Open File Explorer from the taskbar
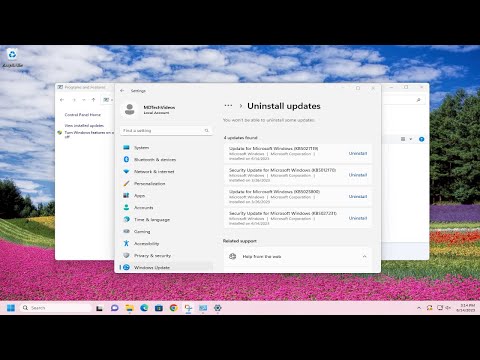 click(129, 308)
